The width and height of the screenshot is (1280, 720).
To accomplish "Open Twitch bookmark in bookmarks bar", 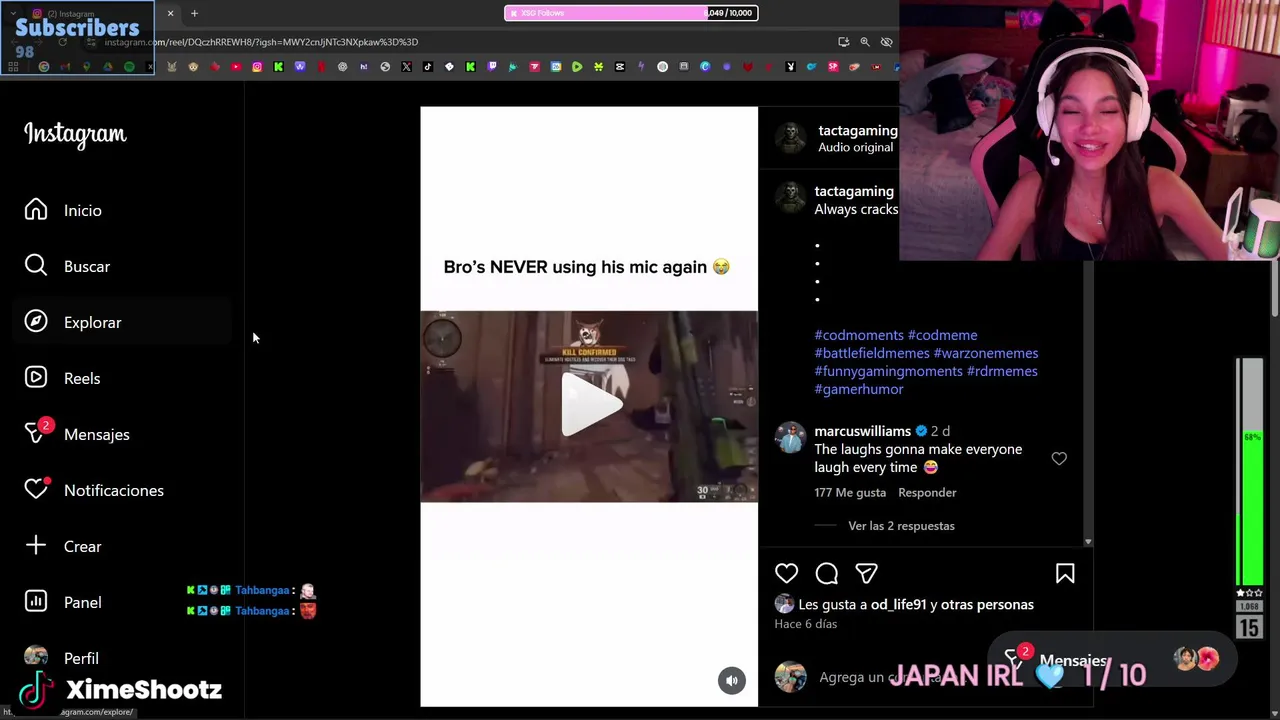I will coord(492,67).
